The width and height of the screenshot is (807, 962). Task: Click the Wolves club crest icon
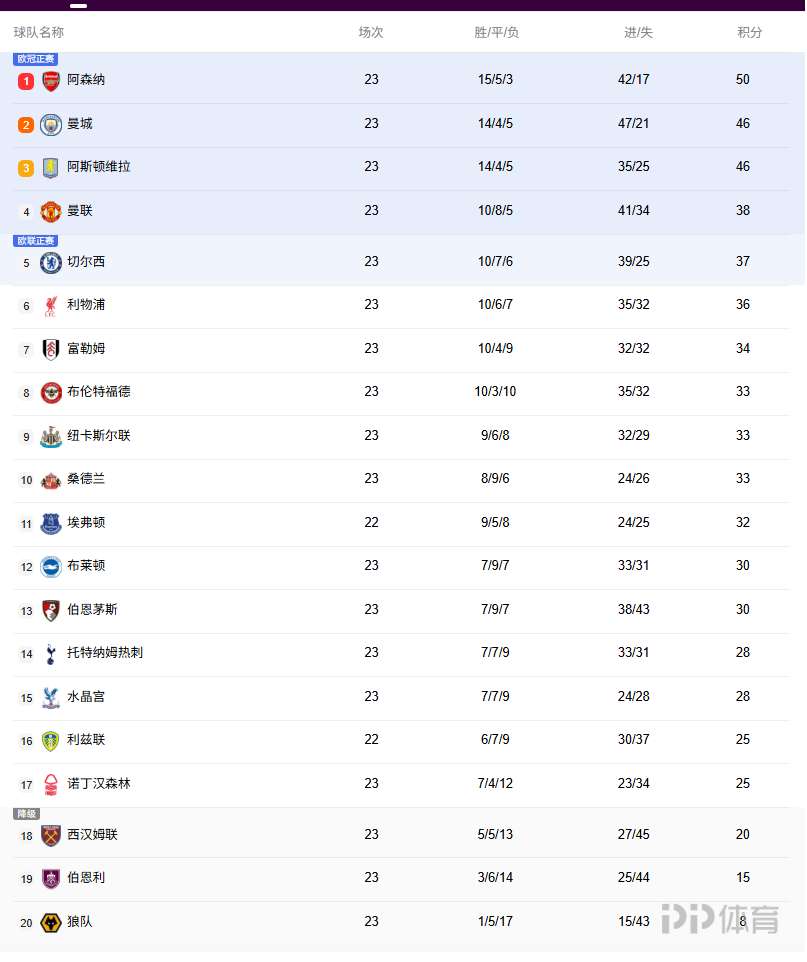click(x=51, y=923)
